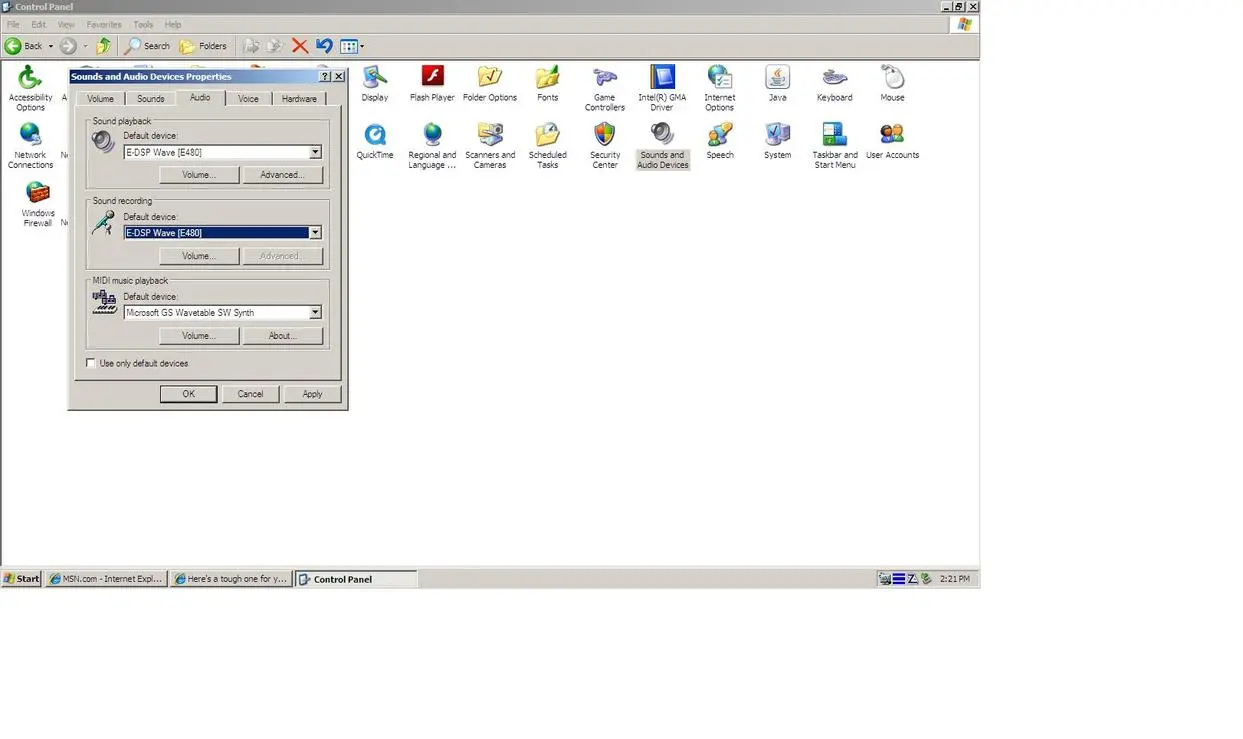Click the dialog's question-mark help button
1243x739 pixels.
point(325,76)
